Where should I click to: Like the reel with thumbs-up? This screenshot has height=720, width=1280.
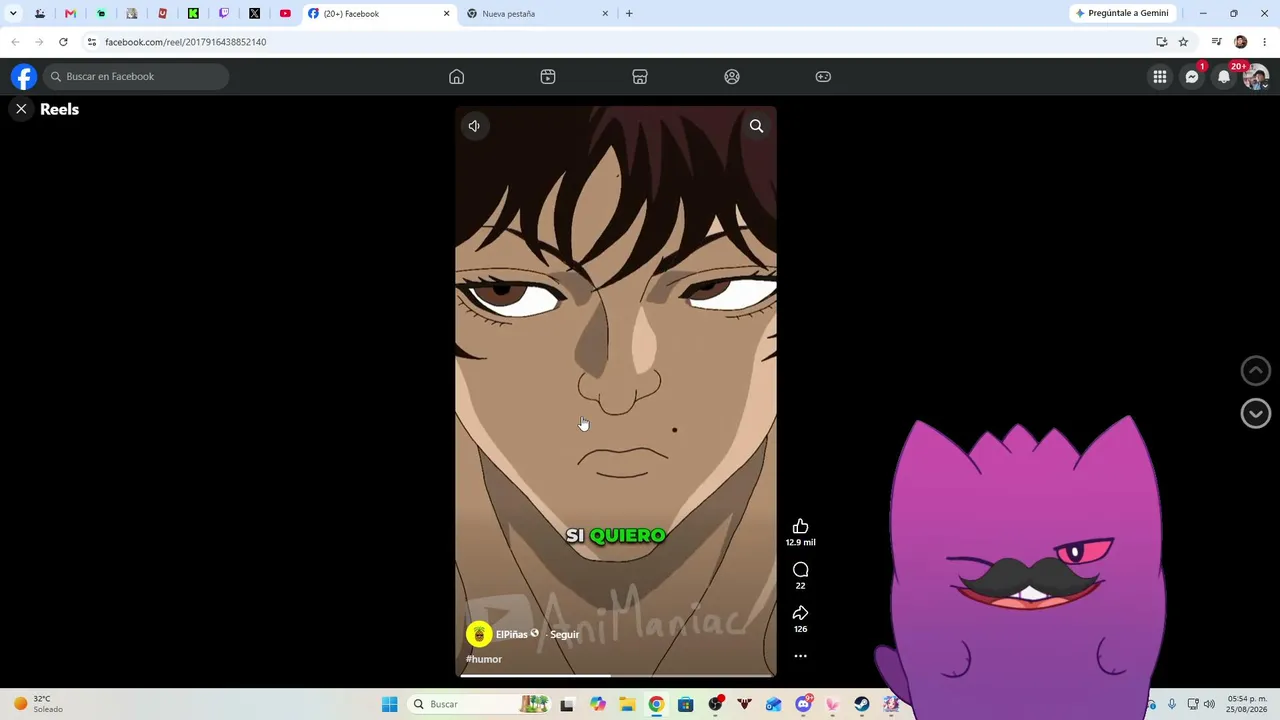[800, 527]
